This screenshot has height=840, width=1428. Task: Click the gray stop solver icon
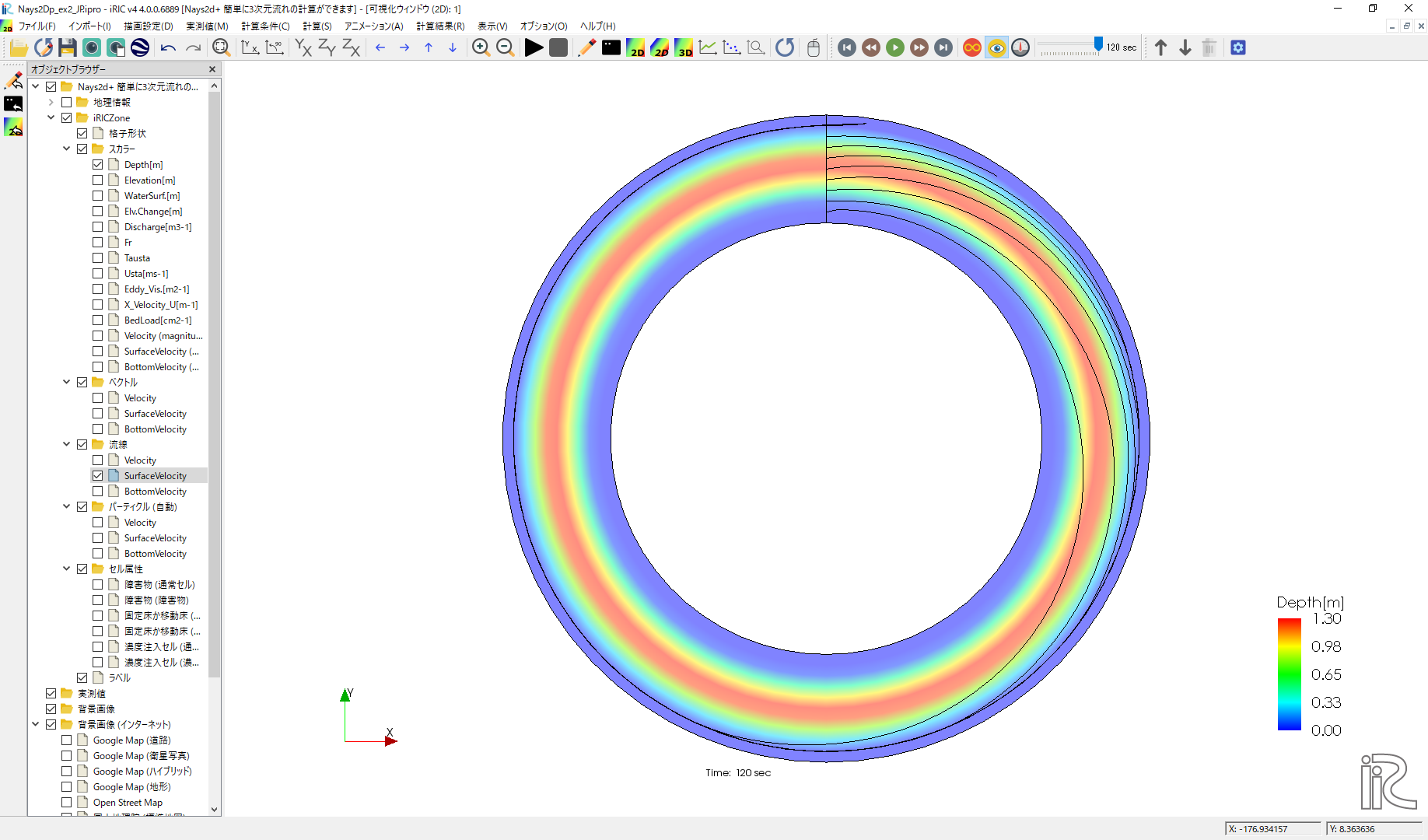coord(558,48)
